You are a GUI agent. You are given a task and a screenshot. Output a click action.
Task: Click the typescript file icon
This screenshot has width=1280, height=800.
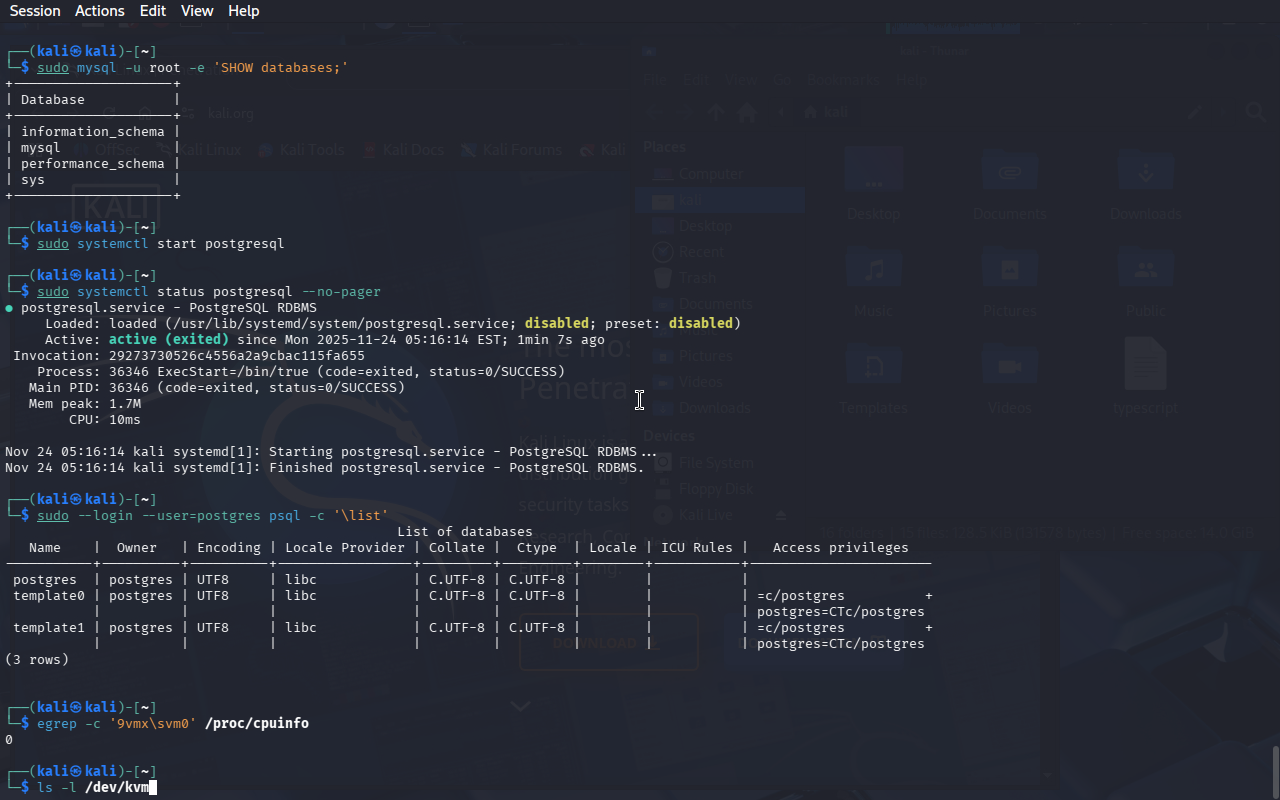pos(1145,366)
